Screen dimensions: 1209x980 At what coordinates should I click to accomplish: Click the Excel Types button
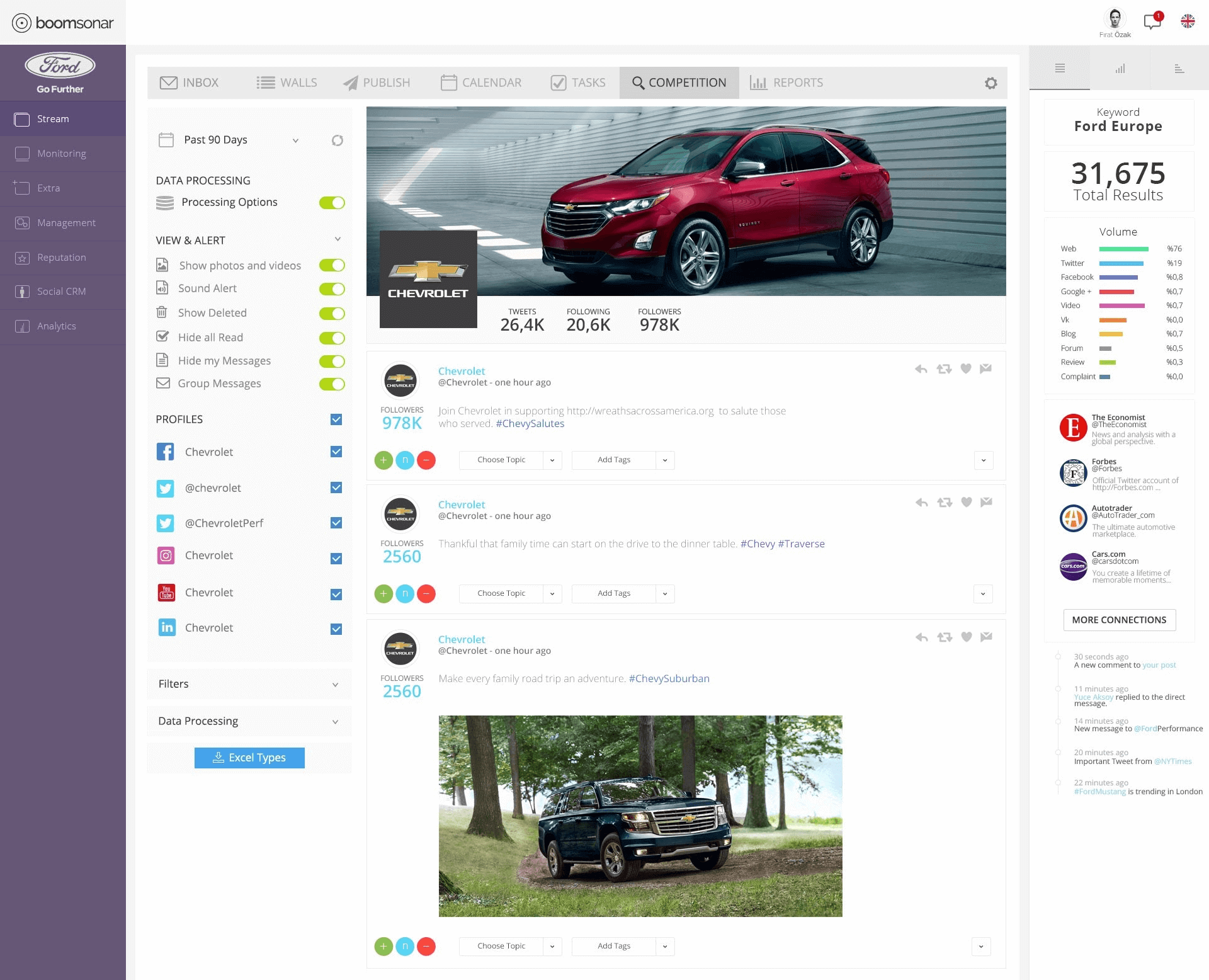(x=249, y=758)
